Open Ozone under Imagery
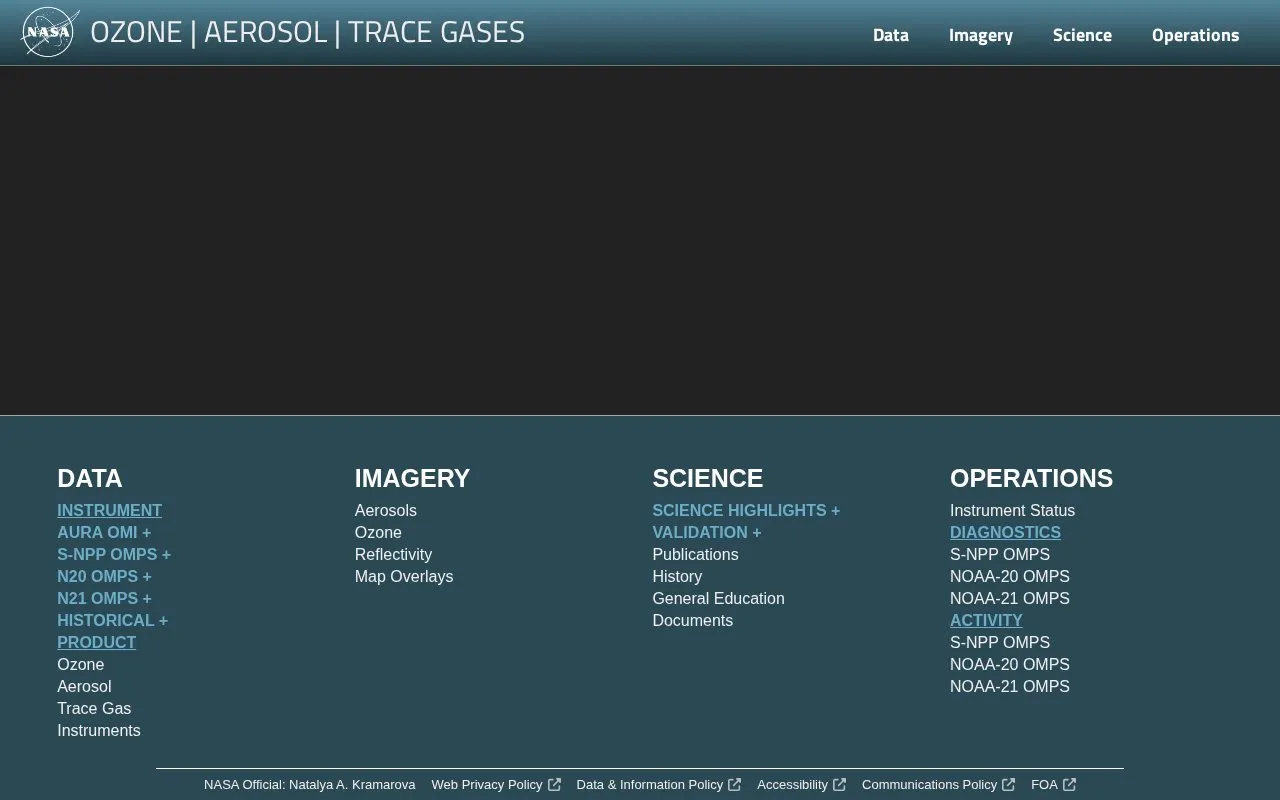 (x=378, y=533)
